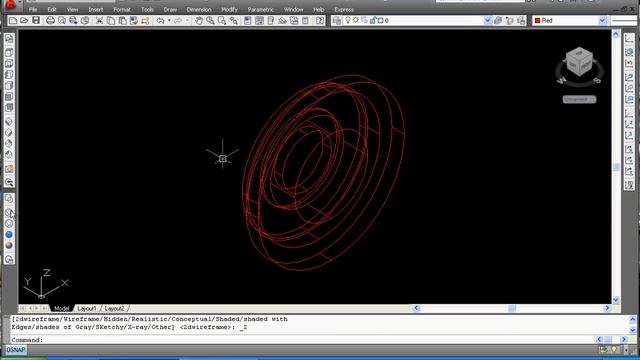
Task: Open the Parametric menu
Action: [260, 9]
